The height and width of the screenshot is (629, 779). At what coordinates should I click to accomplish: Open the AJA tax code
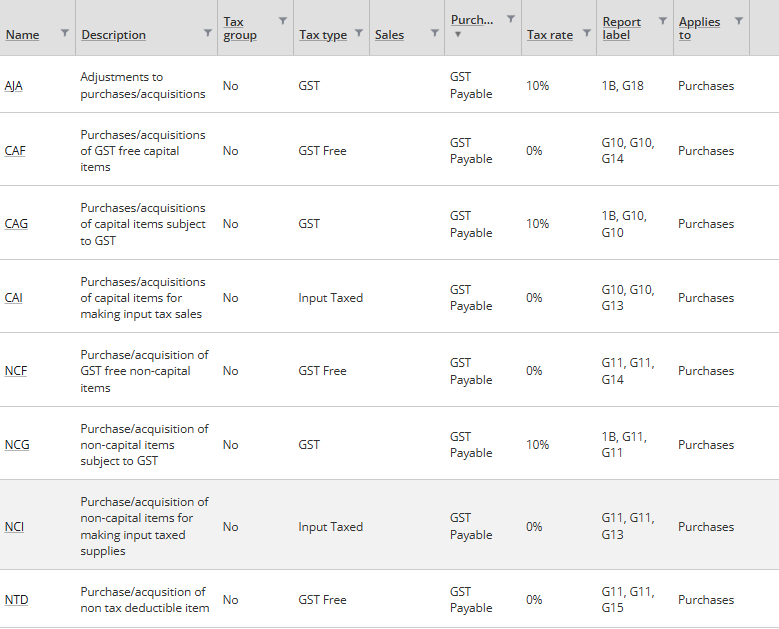pos(14,86)
